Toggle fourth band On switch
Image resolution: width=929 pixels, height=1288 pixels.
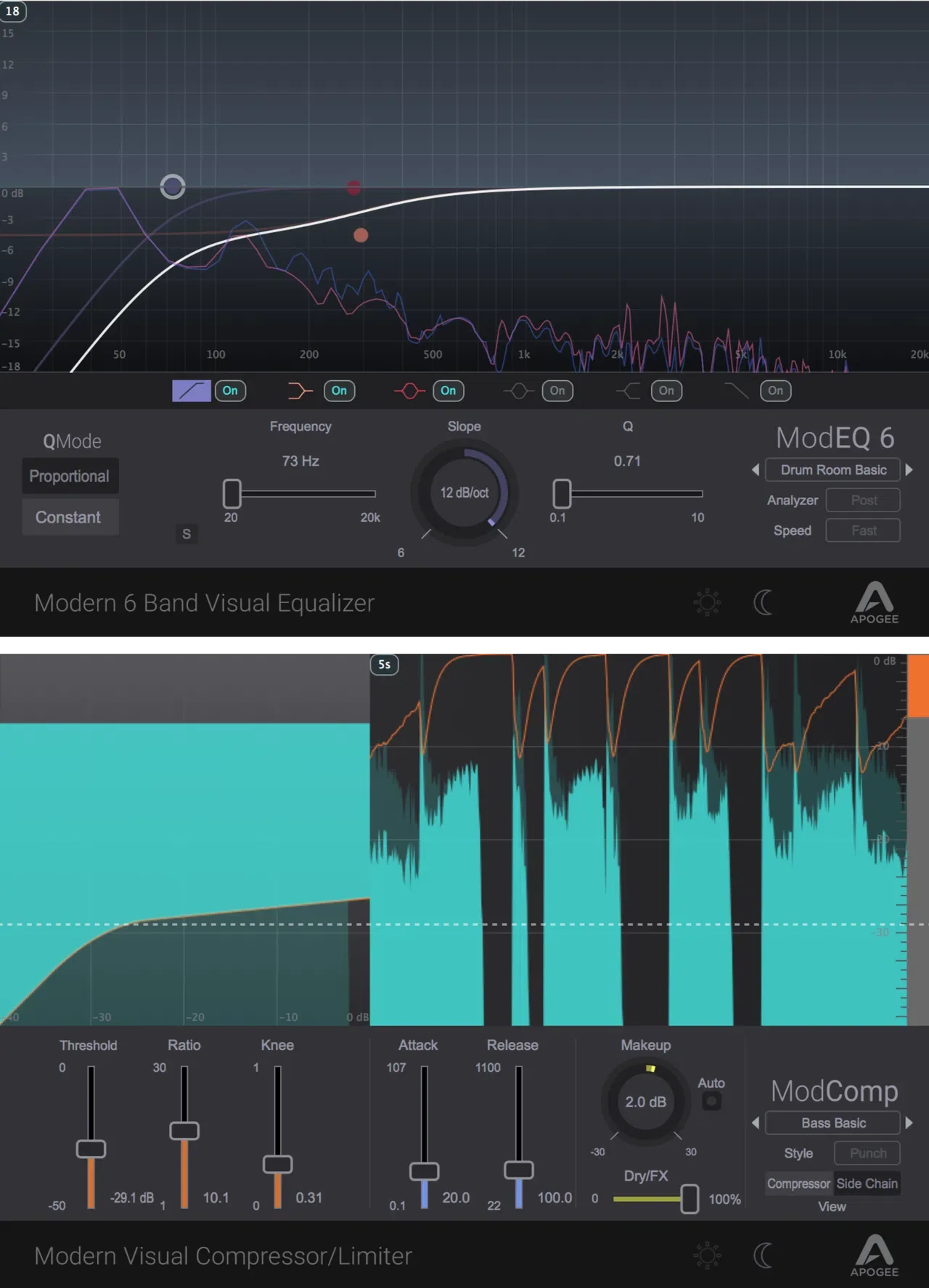click(x=557, y=391)
